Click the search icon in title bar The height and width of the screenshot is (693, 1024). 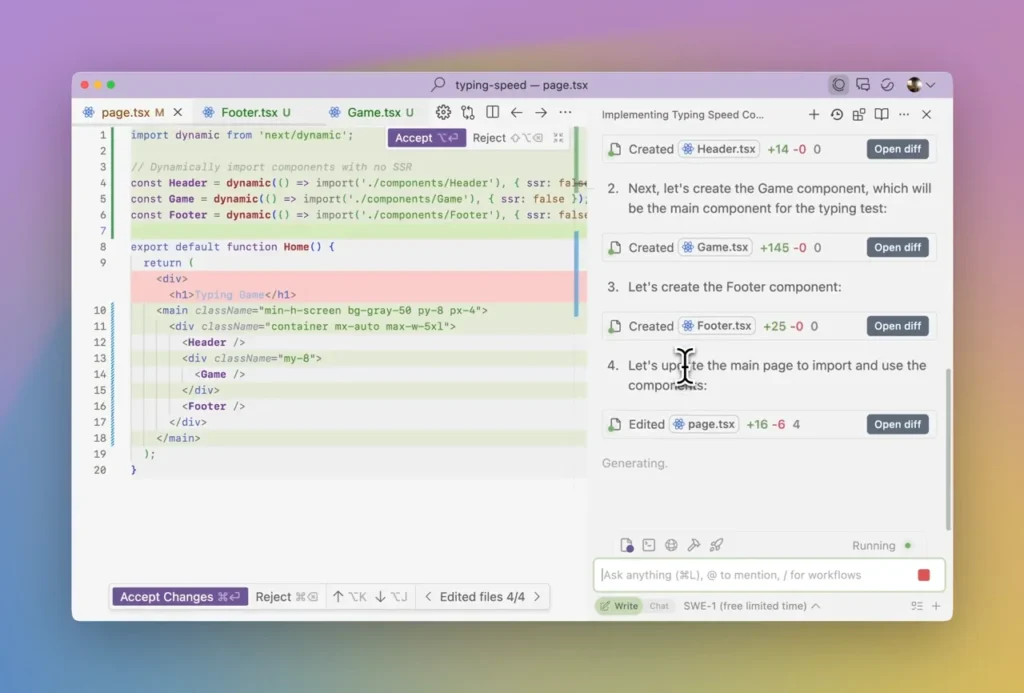pos(438,84)
